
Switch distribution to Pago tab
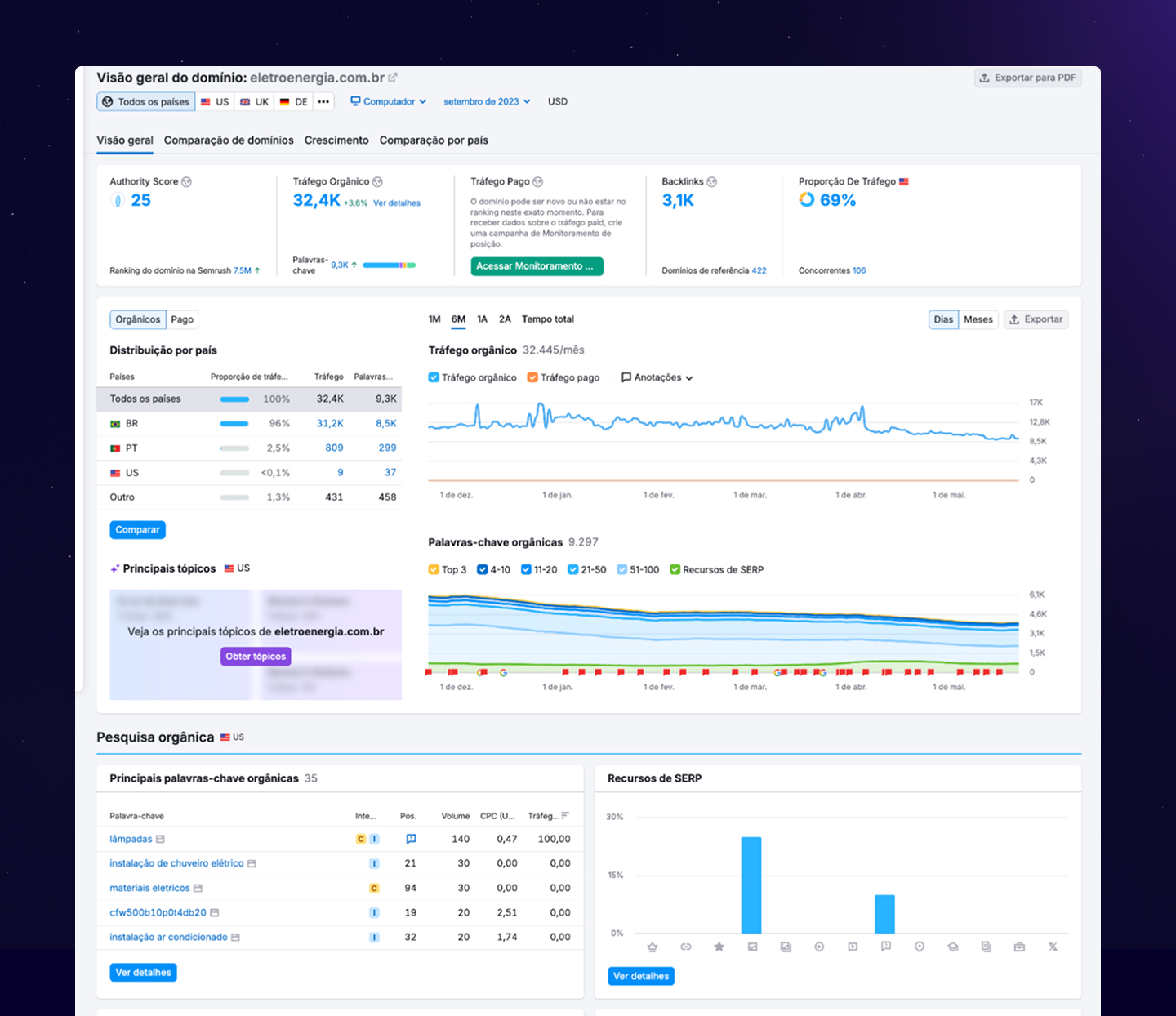(x=182, y=319)
